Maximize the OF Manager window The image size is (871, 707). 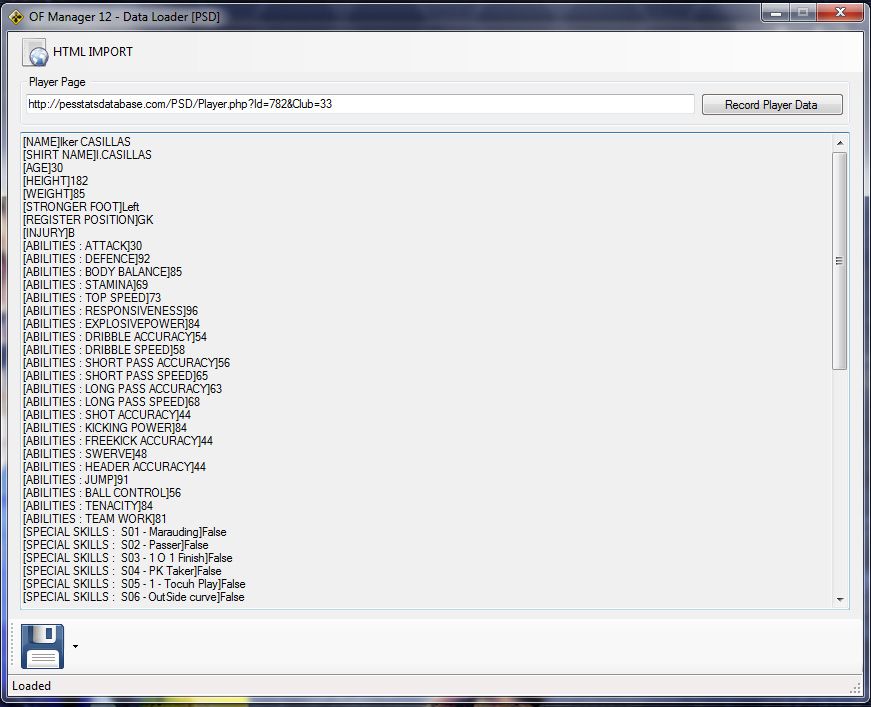[x=801, y=12]
